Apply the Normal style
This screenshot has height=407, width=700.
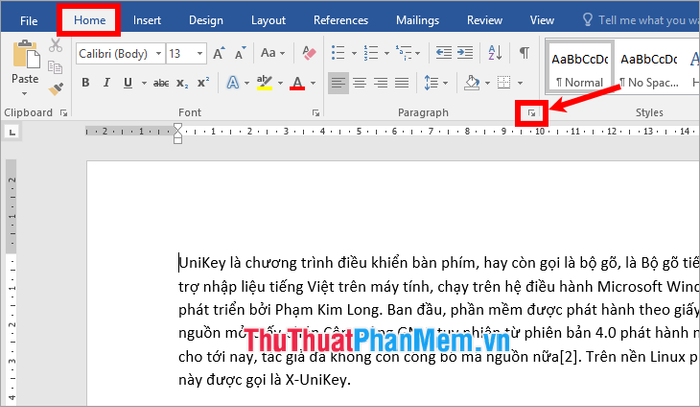tap(579, 67)
